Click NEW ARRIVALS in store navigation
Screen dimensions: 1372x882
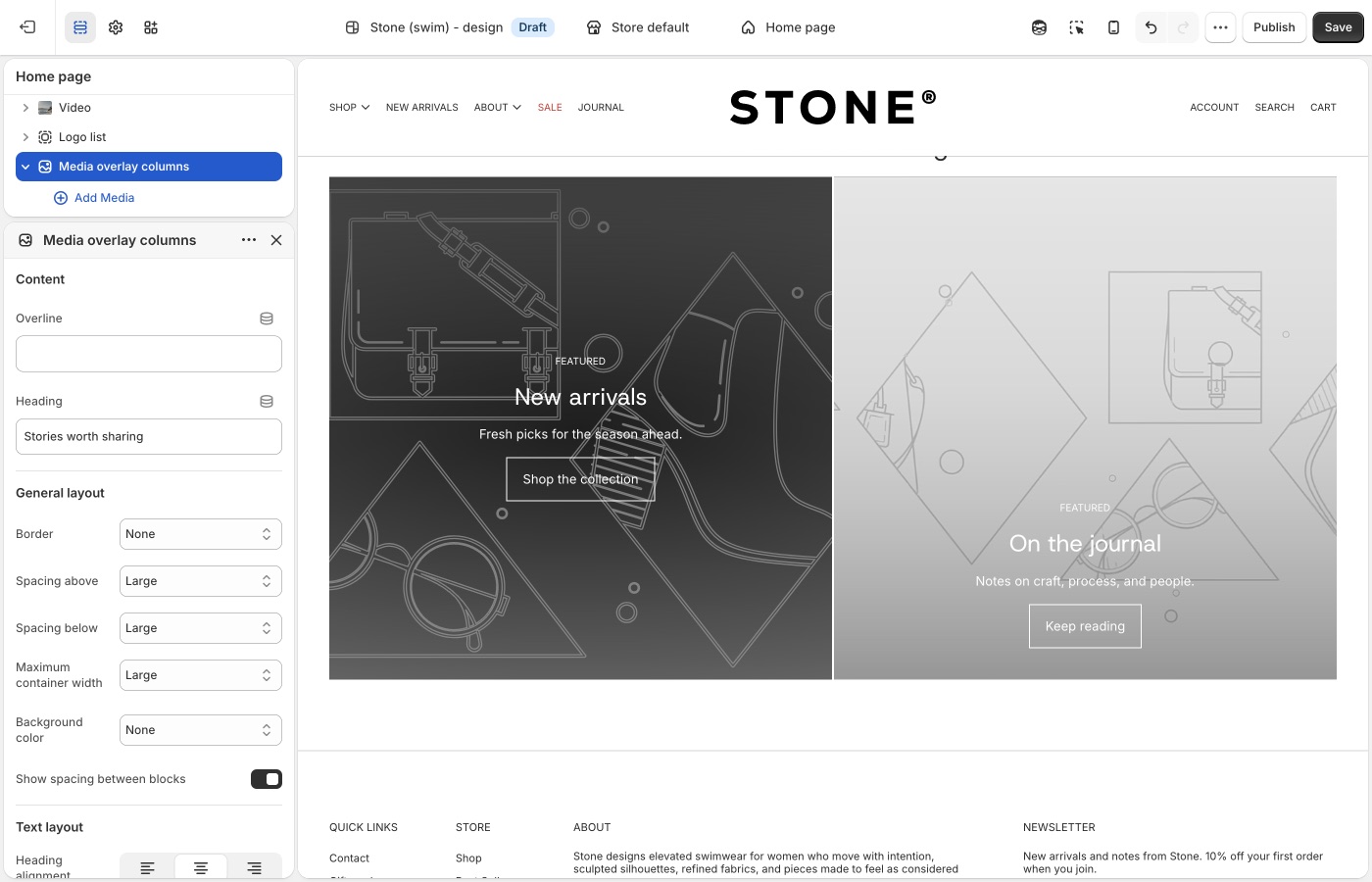pyautogui.click(x=422, y=108)
